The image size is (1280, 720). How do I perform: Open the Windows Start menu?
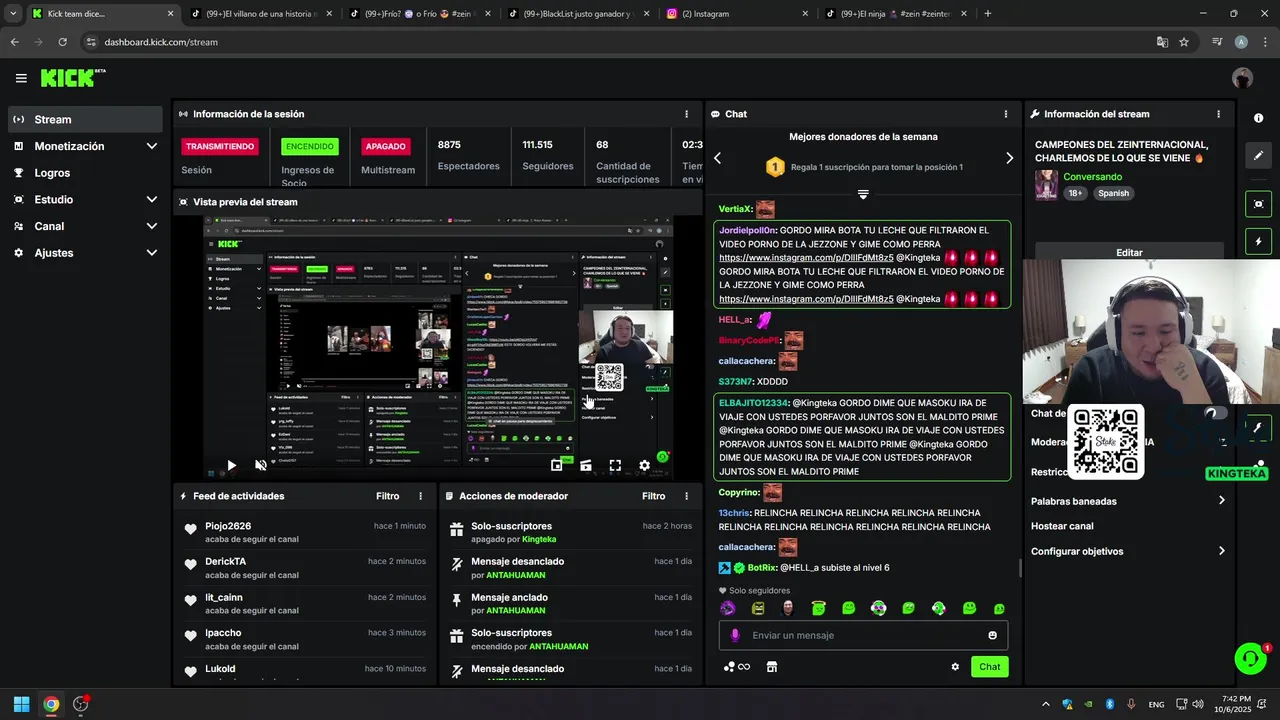(x=21, y=704)
